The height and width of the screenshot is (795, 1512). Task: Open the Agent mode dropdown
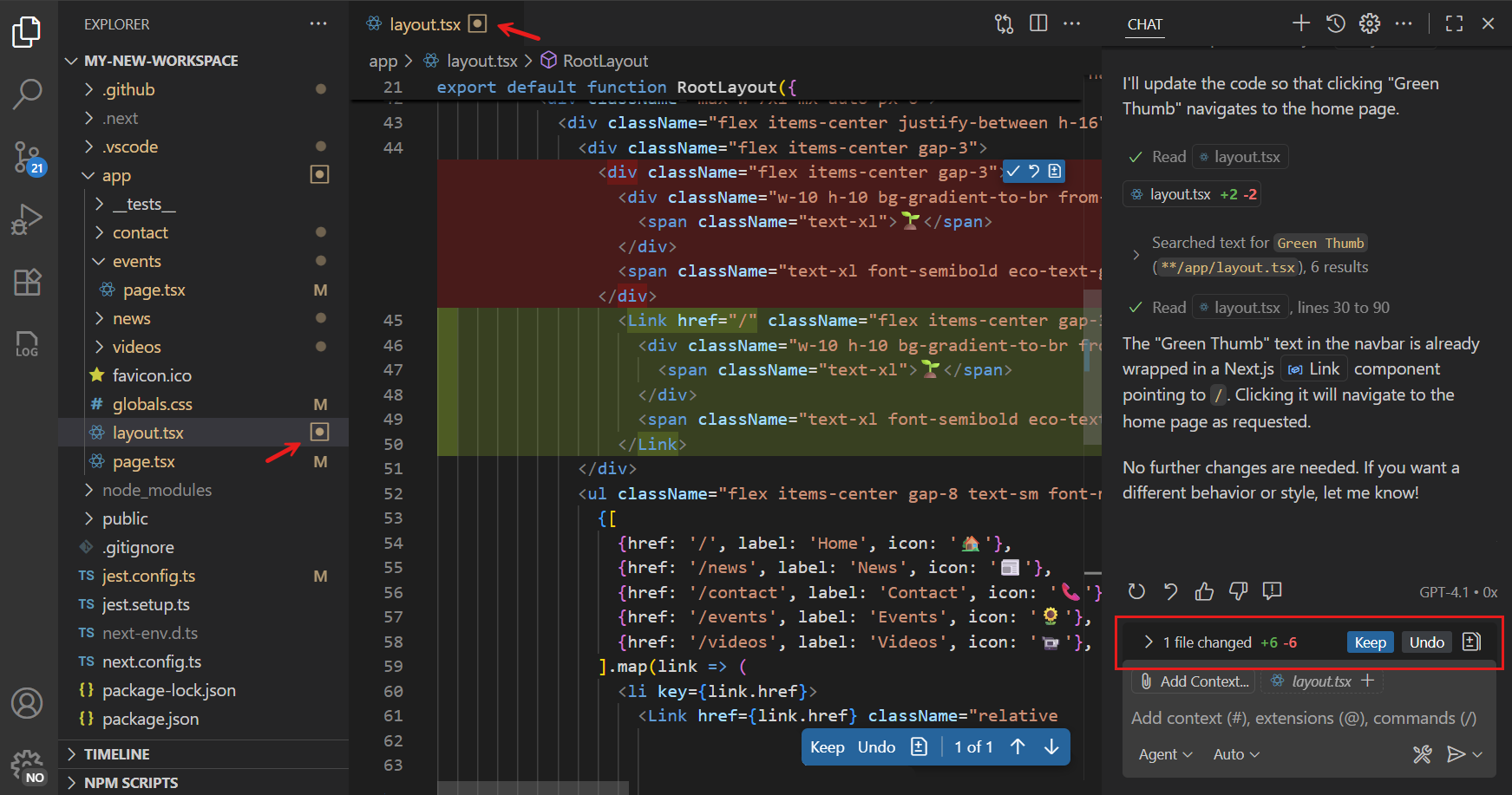click(x=1164, y=754)
